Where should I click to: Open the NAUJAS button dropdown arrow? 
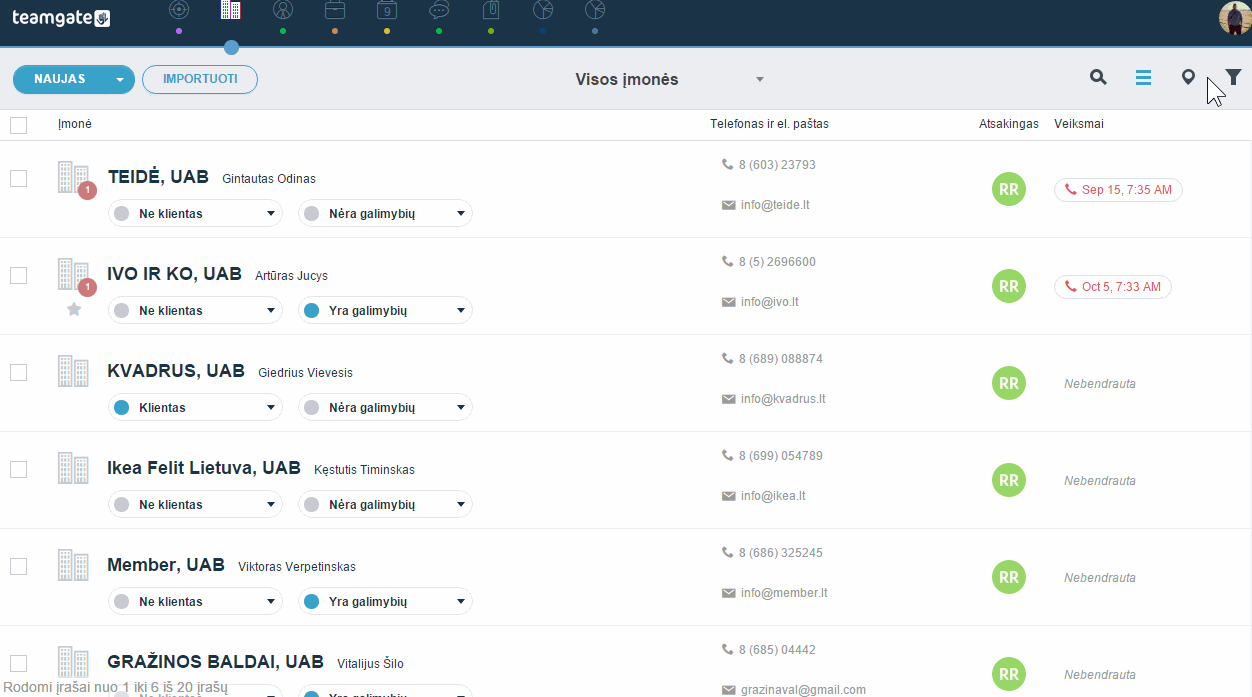pos(120,80)
